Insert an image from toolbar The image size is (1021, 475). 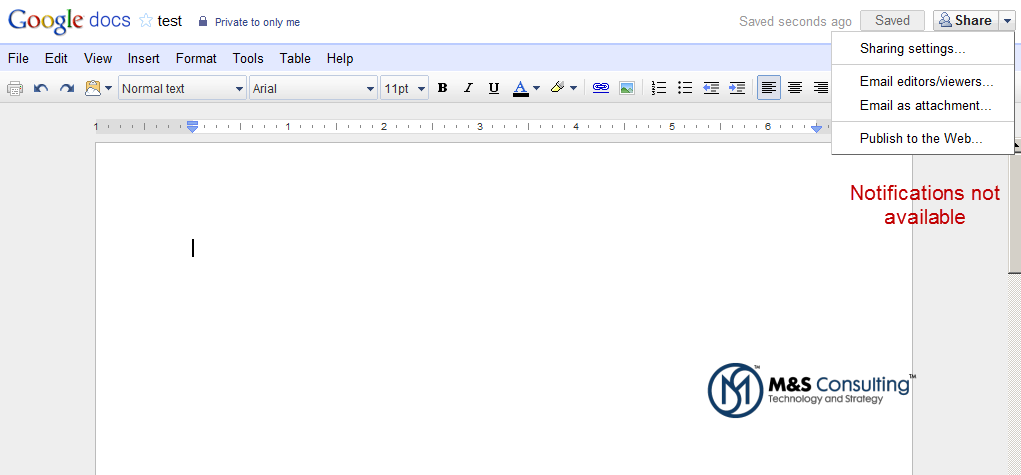pos(626,88)
